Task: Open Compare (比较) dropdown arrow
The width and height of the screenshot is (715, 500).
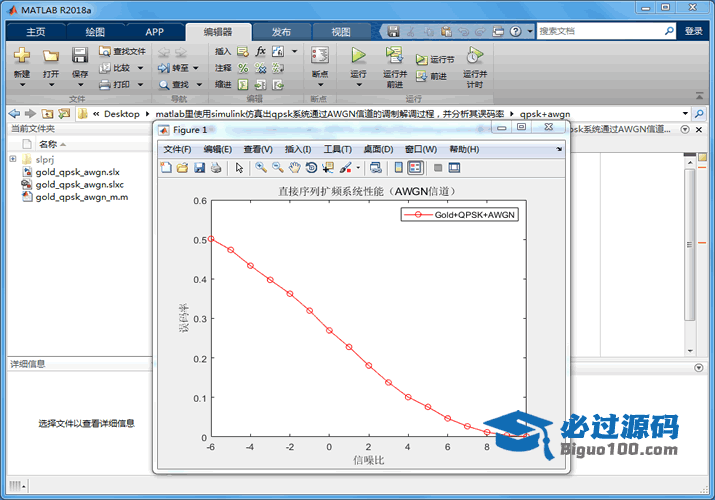Action: (x=140, y=68)
